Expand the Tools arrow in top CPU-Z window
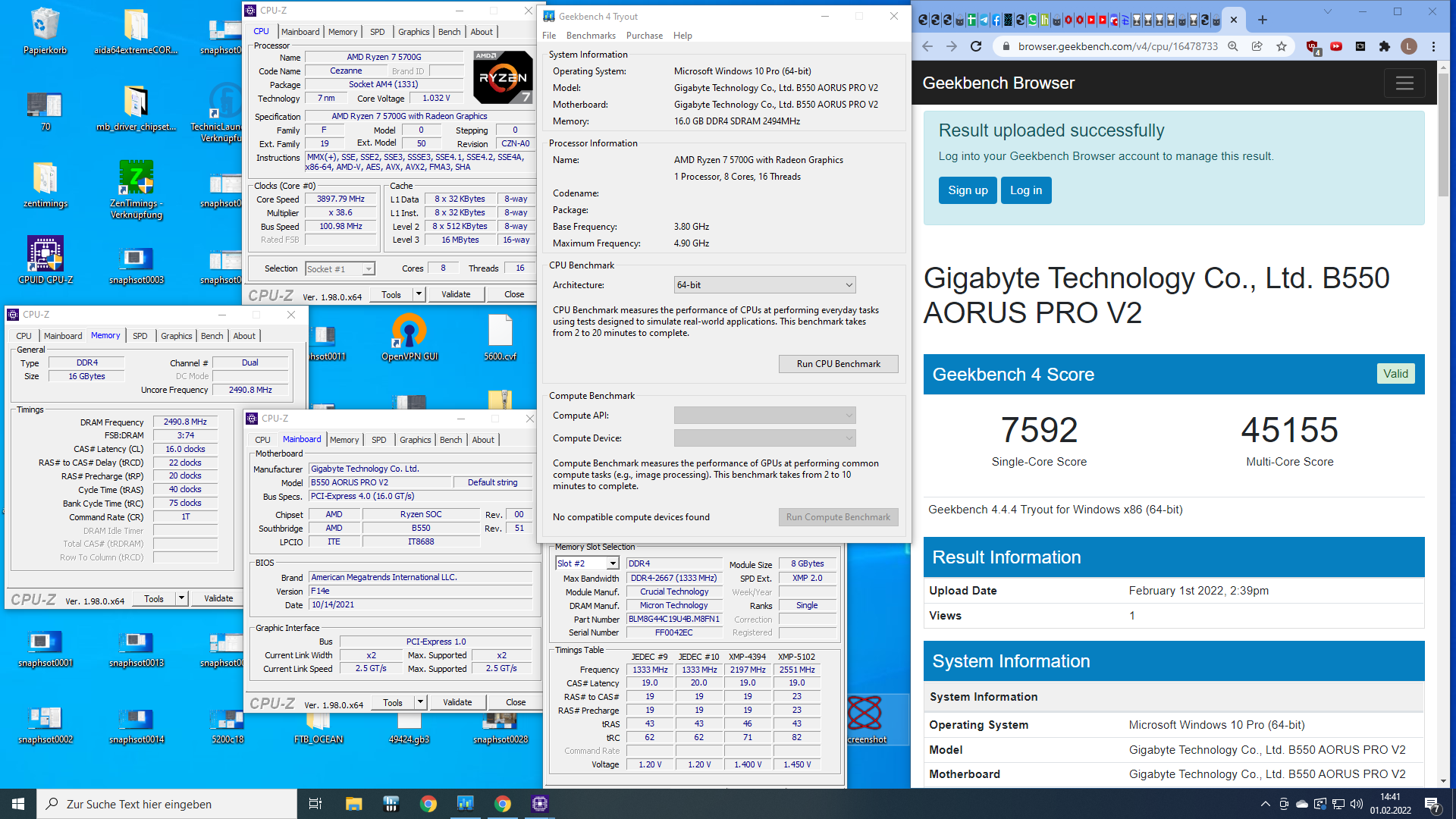 pyautogui.click(x=418, y=294)
